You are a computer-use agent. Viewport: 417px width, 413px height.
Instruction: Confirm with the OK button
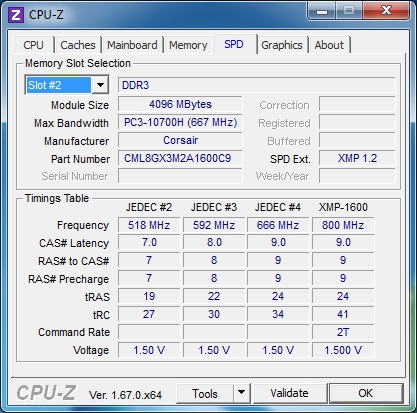click(366, 393)
